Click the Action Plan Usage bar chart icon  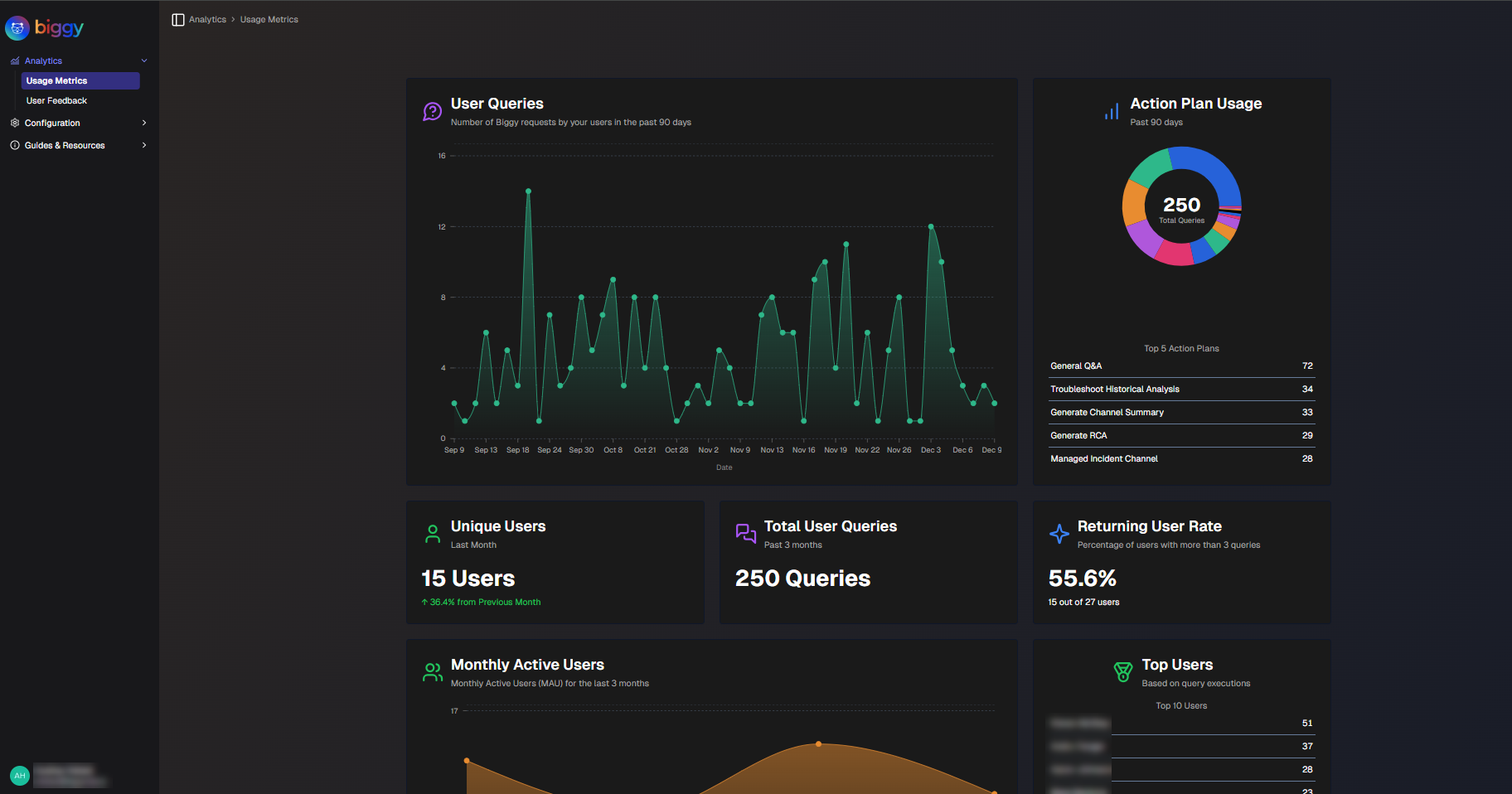[x=1112, y=112]
